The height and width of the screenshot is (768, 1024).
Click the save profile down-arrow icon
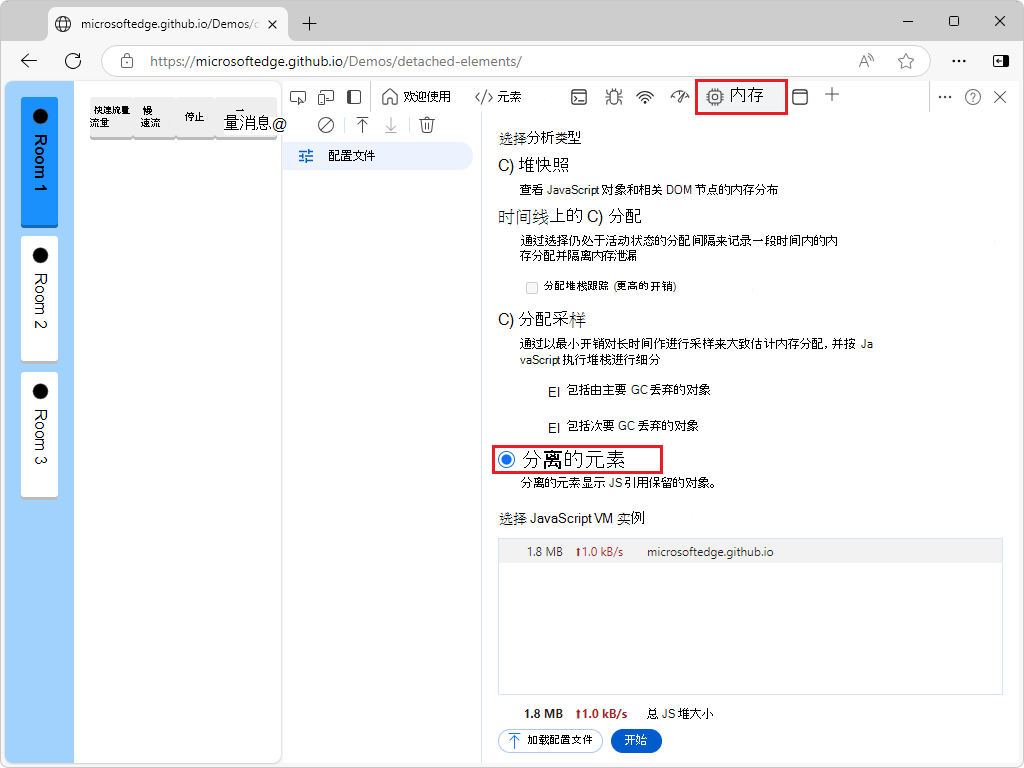click(391, 125)
